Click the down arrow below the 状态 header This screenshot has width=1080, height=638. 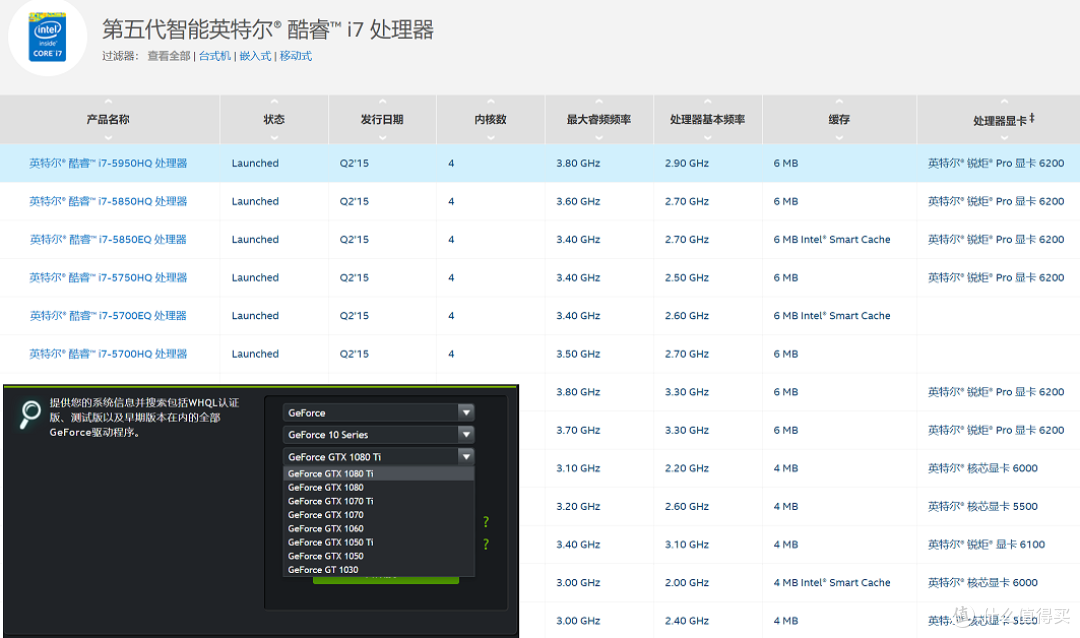point(274,137)
